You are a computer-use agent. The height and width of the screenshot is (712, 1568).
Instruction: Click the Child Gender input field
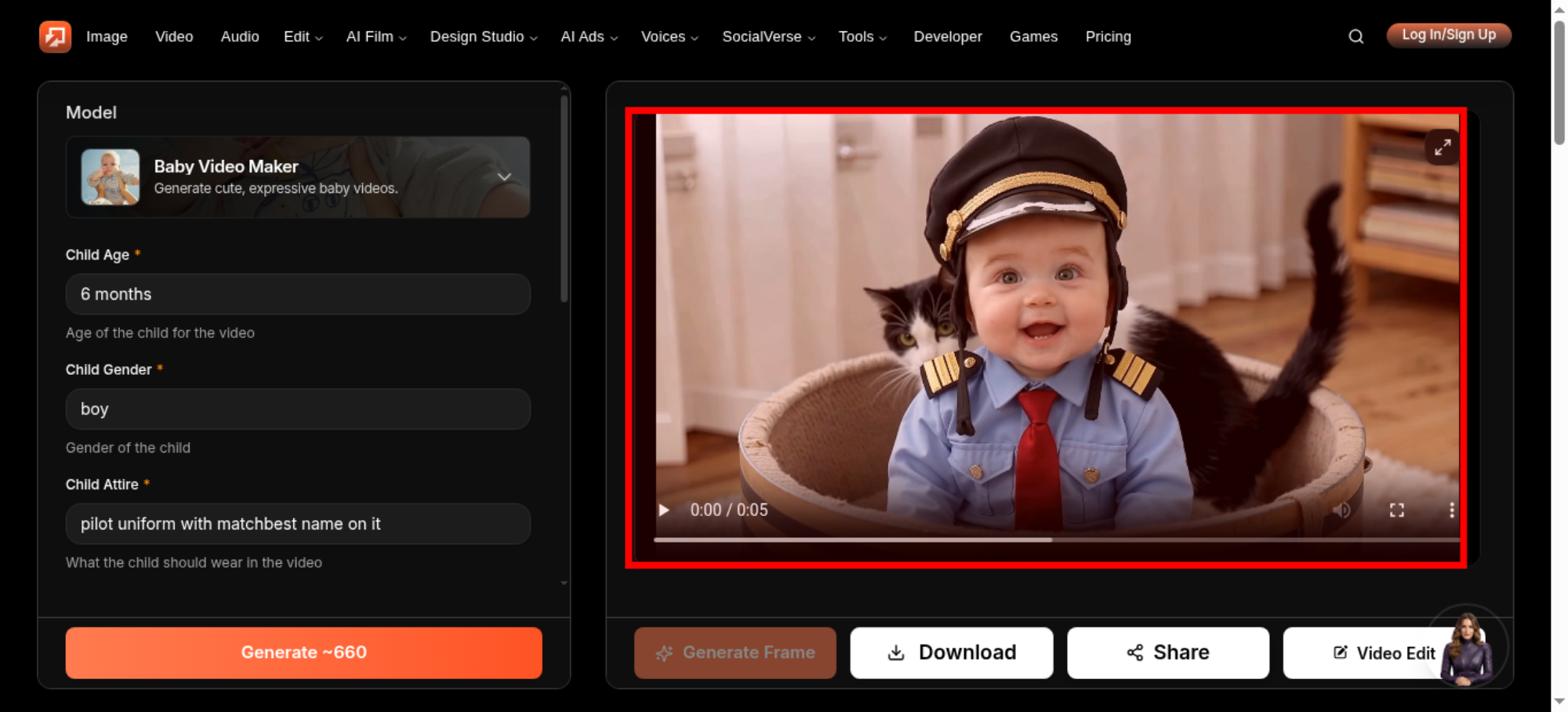coord(298,409)
